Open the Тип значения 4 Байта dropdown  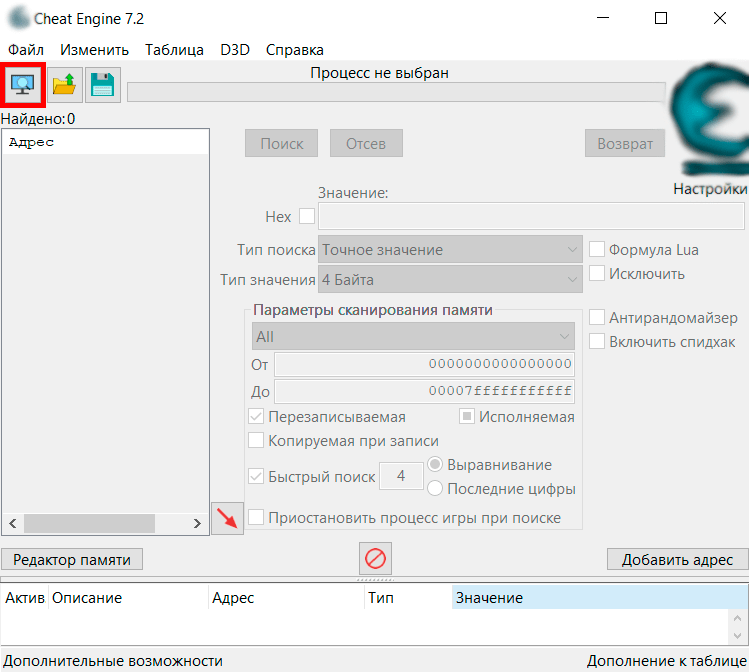pos(450,279)
